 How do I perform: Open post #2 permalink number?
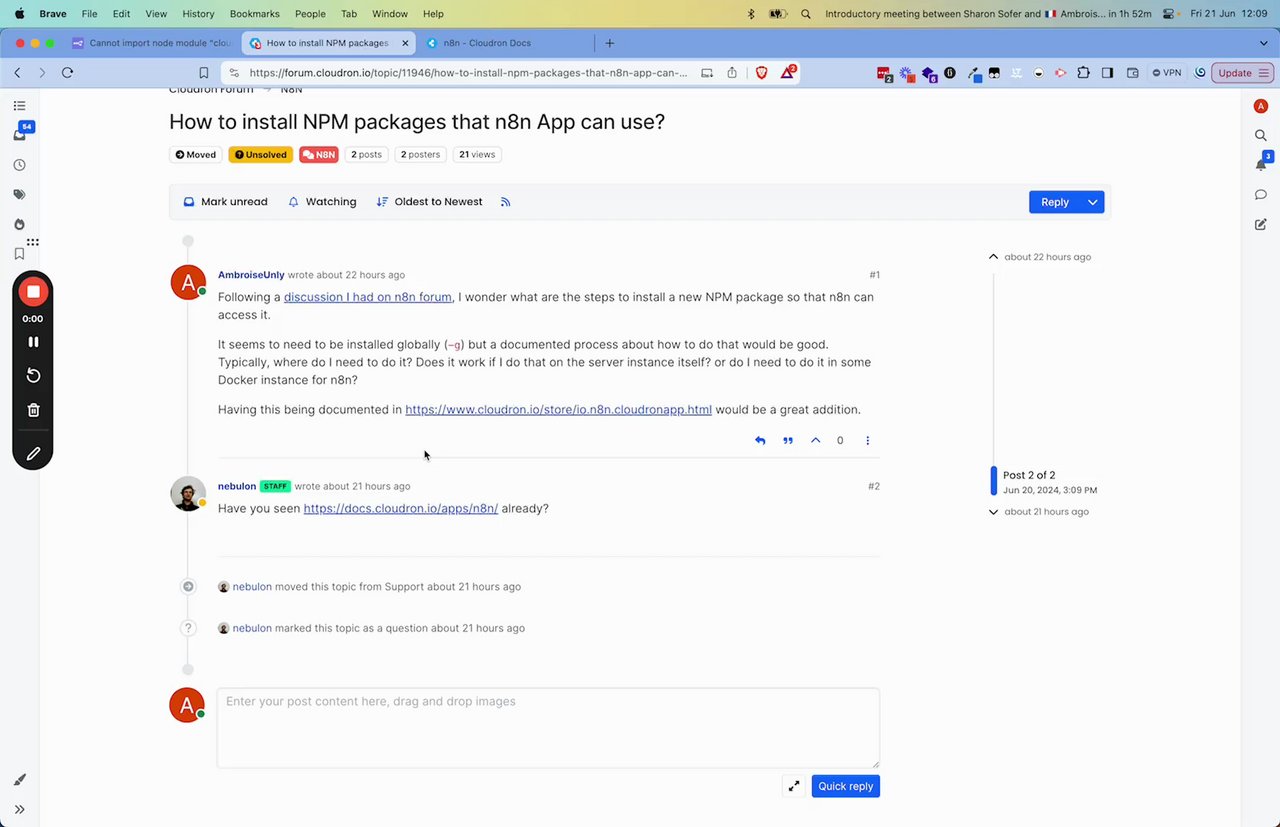click(x=874, y=486)
